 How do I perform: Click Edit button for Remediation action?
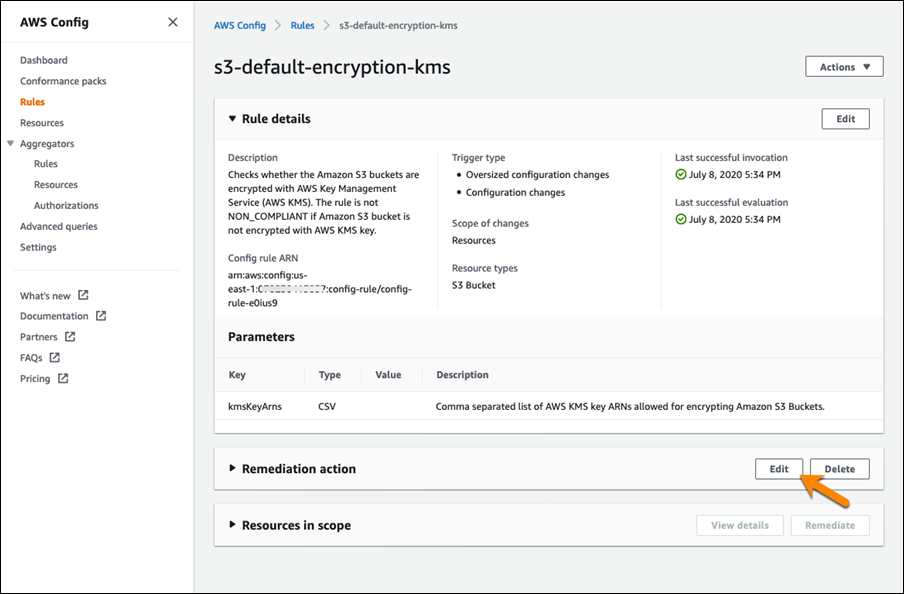(778, 469)
